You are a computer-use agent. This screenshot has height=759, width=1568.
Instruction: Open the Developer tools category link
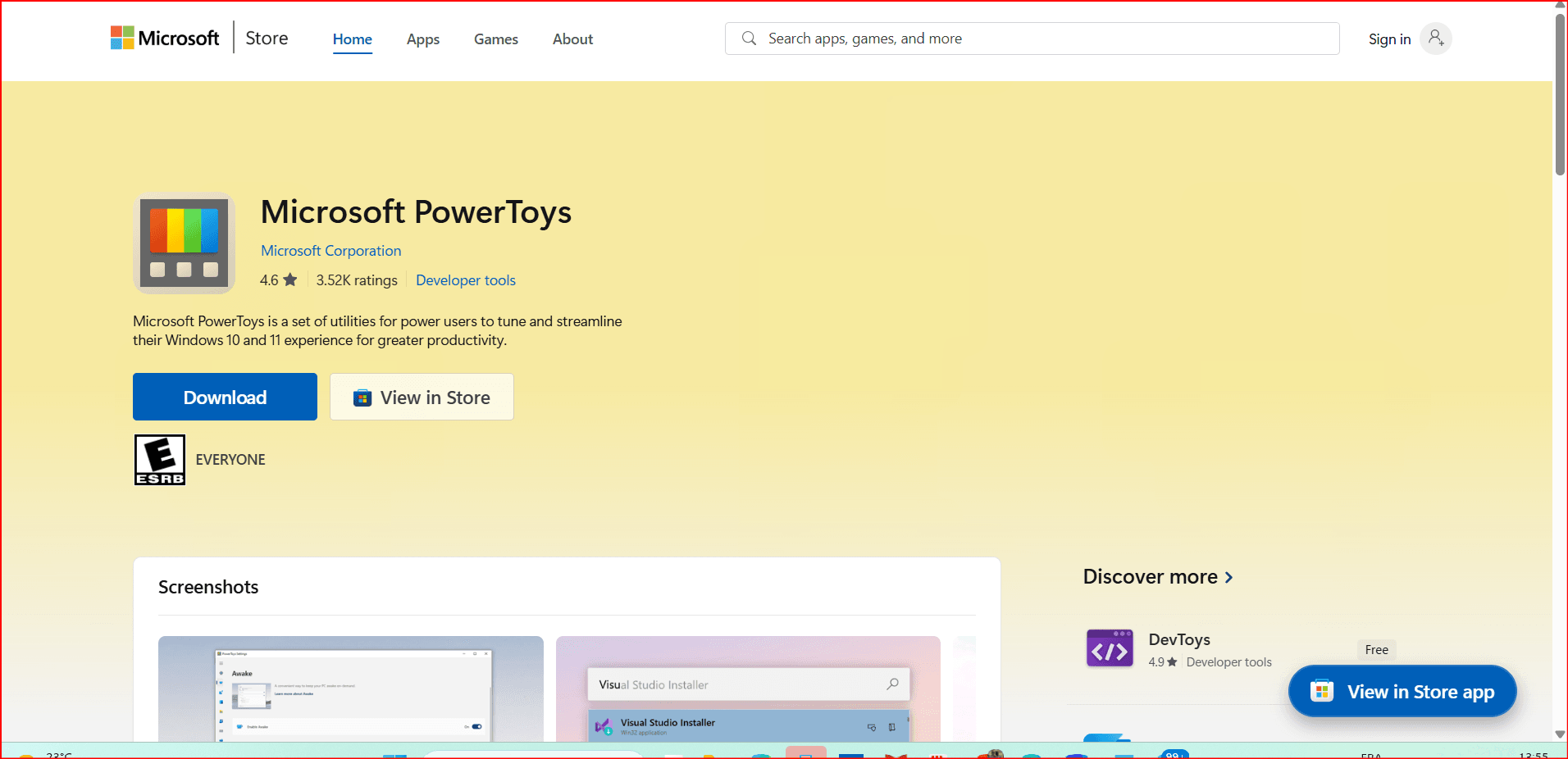[x=465, y=280]
